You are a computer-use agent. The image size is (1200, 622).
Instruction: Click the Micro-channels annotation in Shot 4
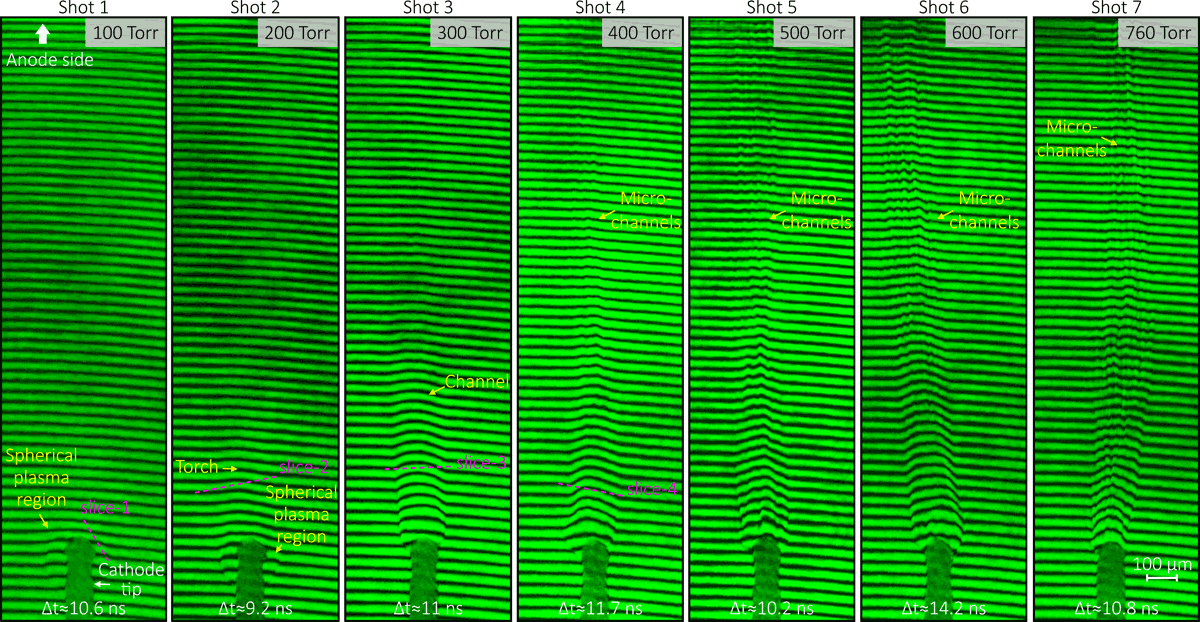pos(651,211)
